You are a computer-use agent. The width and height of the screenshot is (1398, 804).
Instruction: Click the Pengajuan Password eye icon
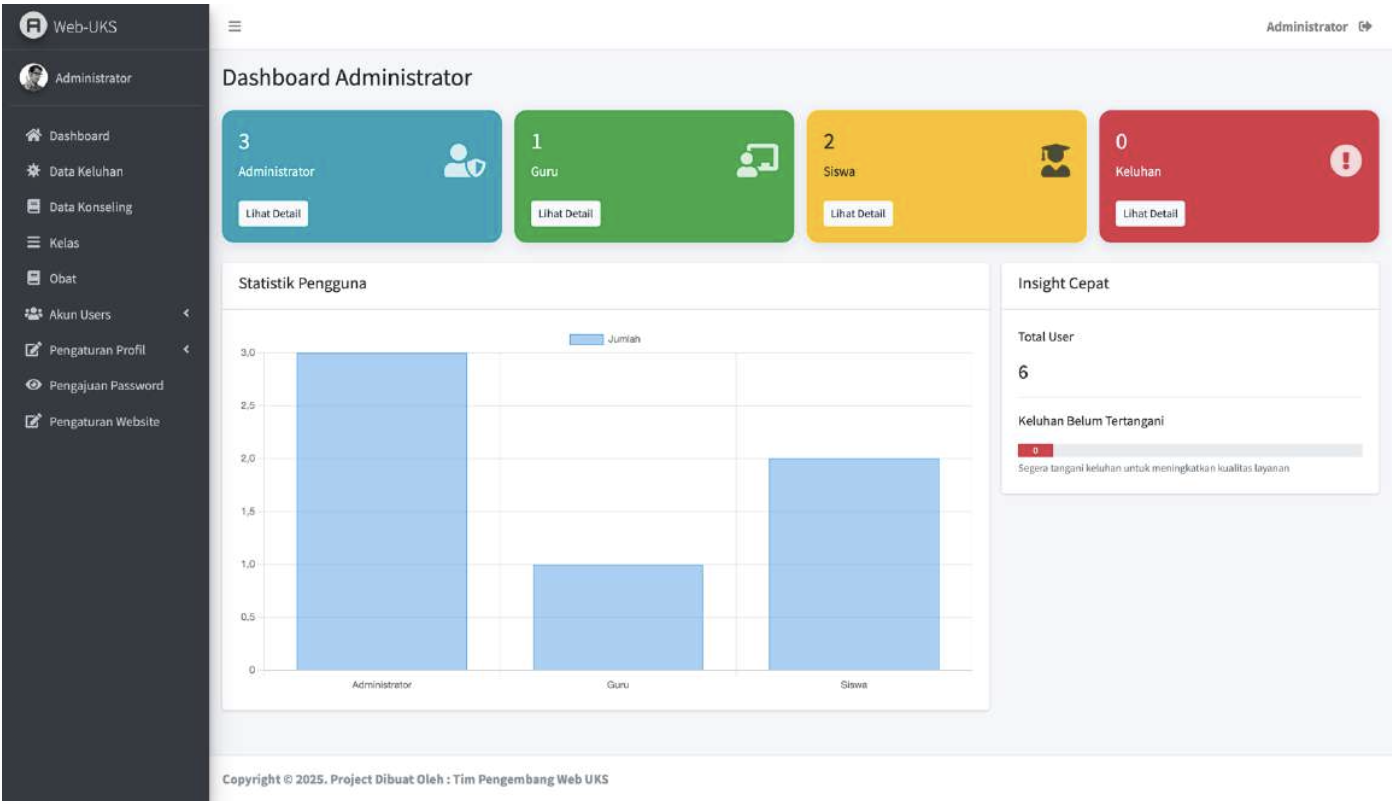pos(32,385)
